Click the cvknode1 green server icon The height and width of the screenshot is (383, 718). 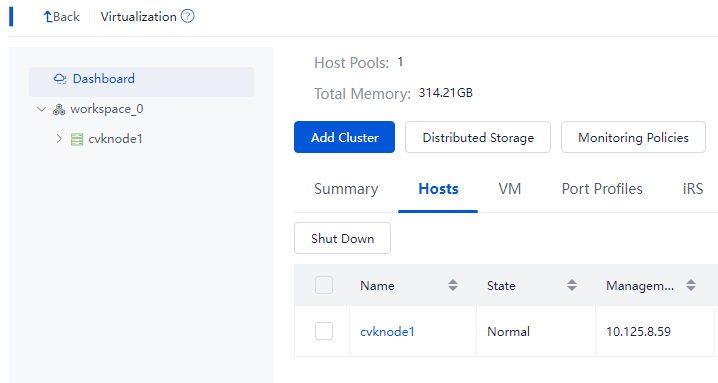point(77,139)
